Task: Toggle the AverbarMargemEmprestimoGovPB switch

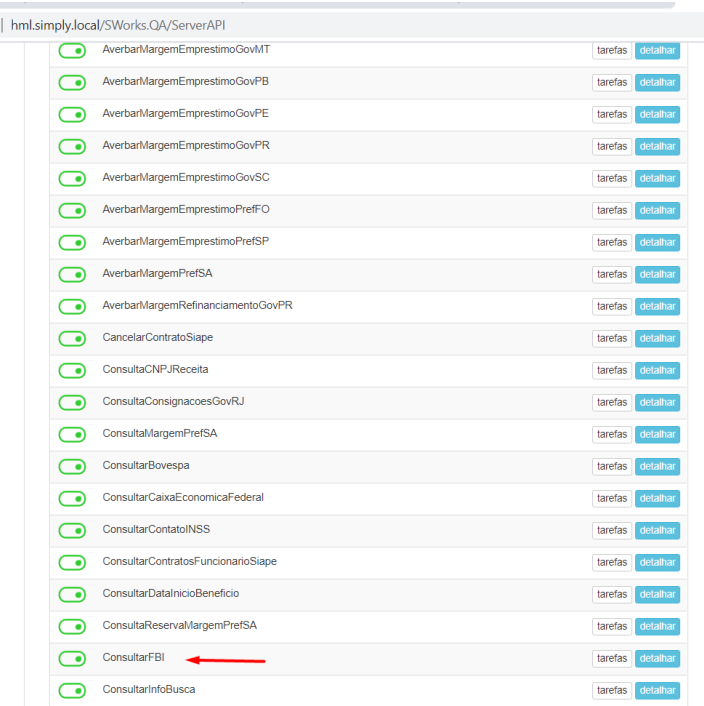Action: [x=72, y=83]
